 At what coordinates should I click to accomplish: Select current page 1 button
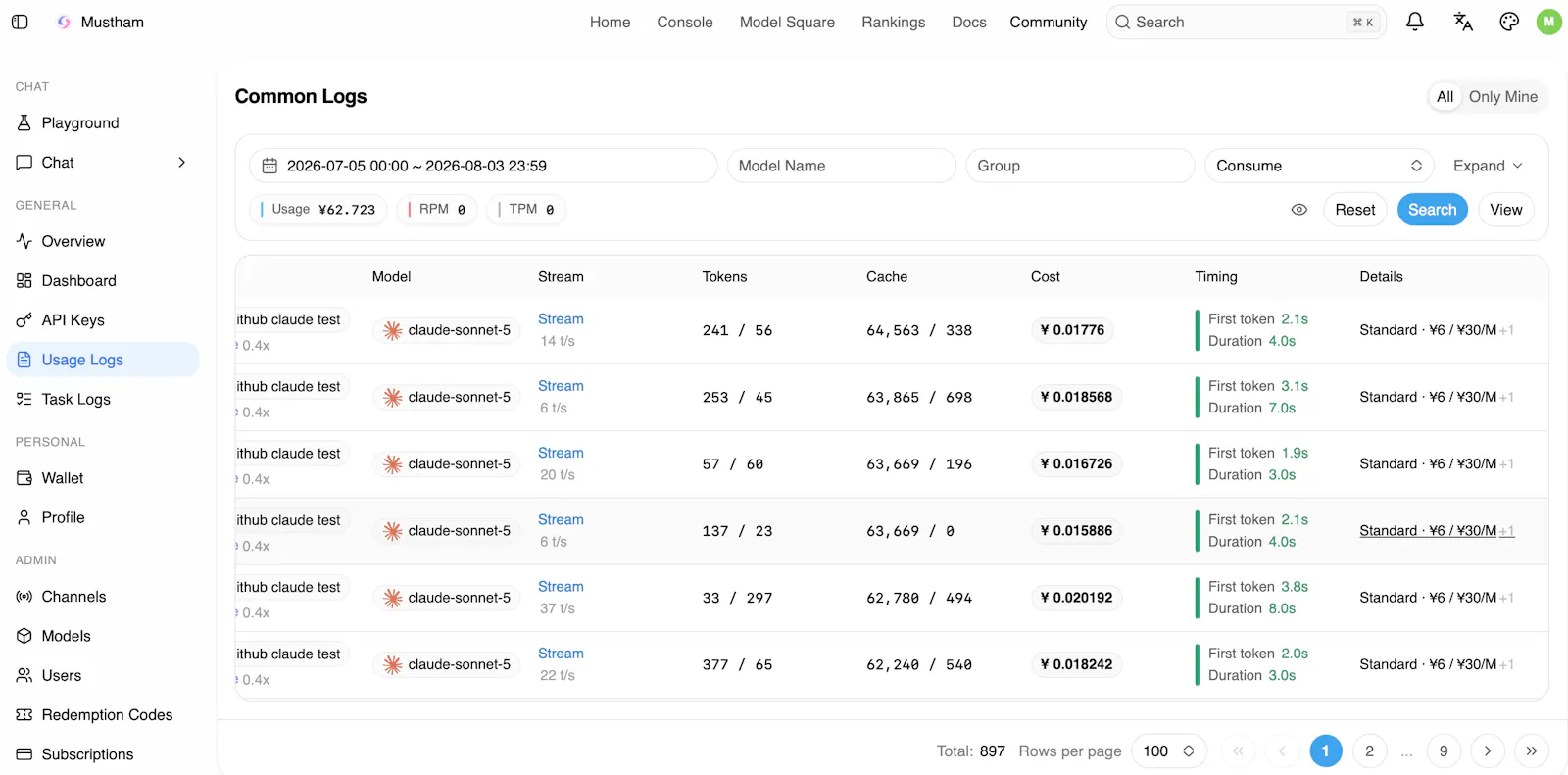[x=1326, y=751]
